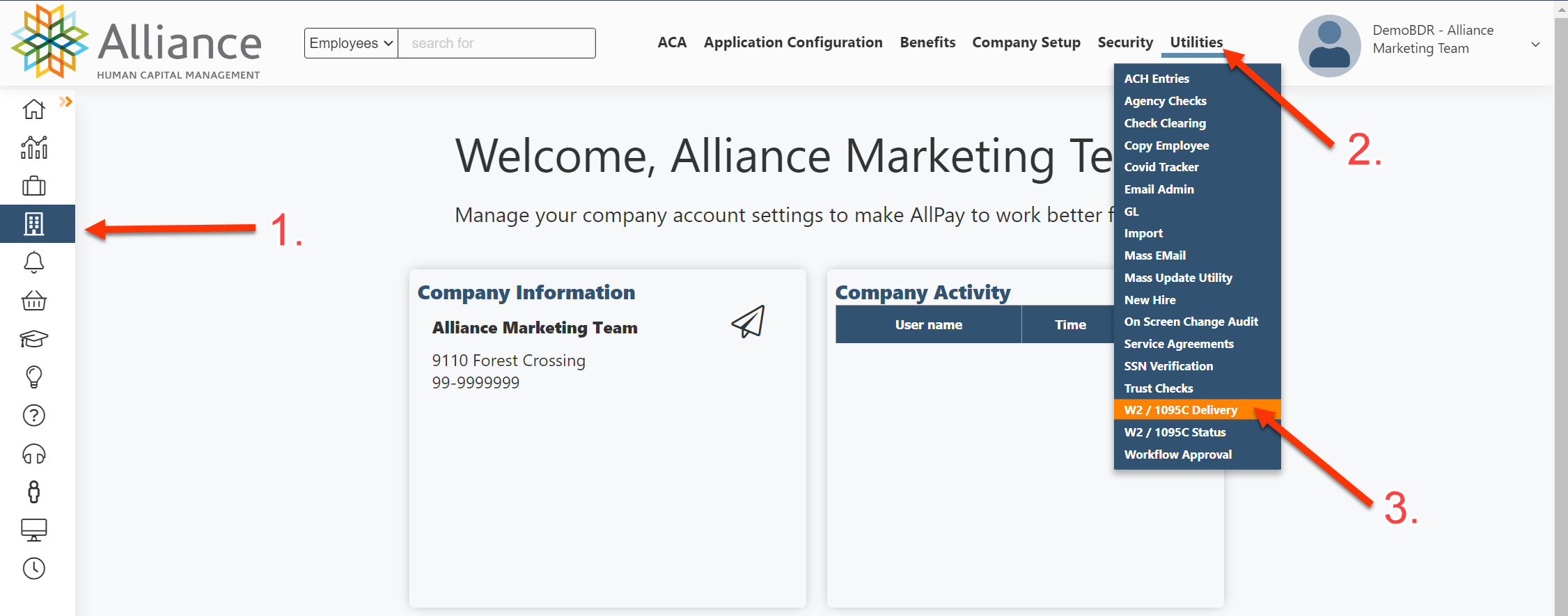Open the Benefits menu
The image size is (1568, 616).
927,42
